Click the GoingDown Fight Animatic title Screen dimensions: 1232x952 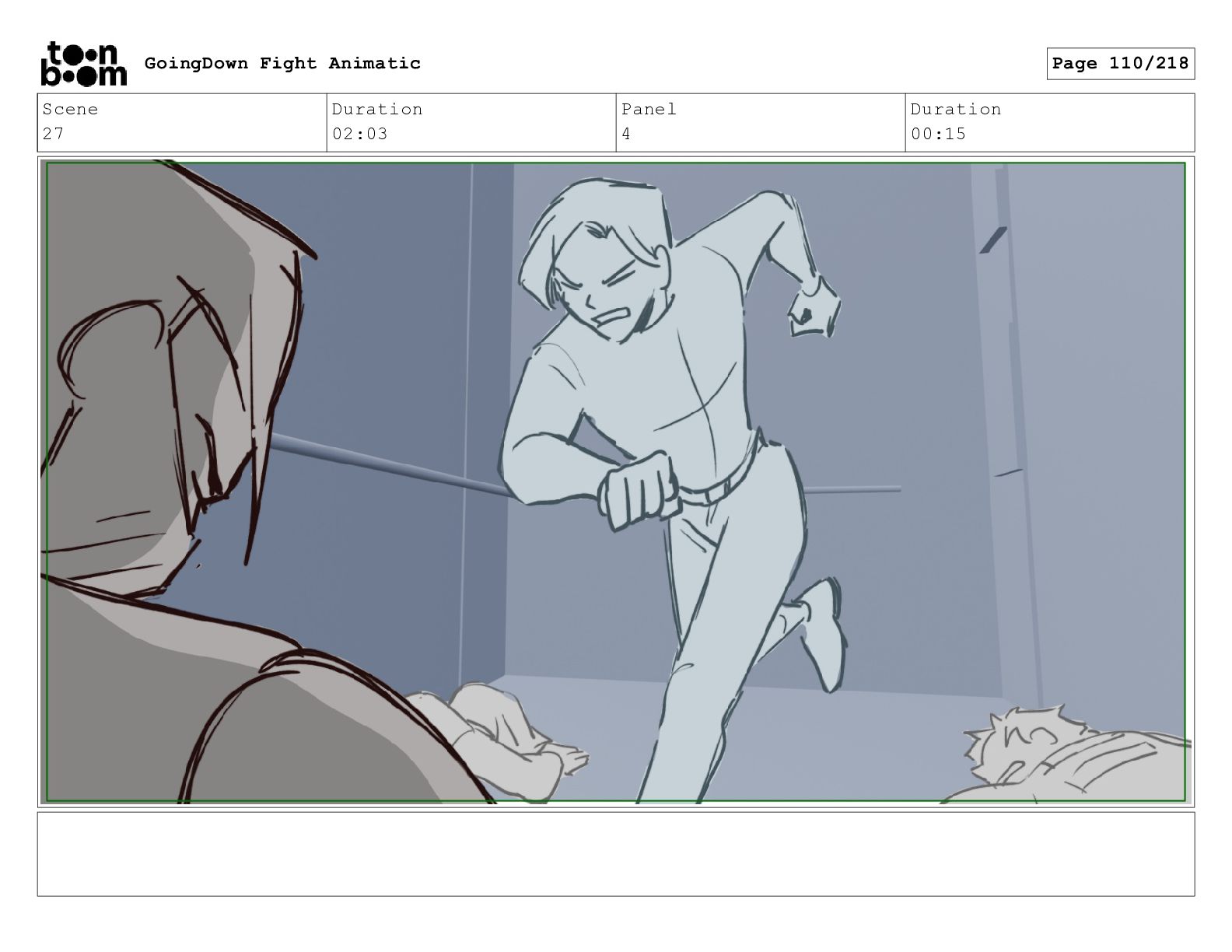[282, 63]
